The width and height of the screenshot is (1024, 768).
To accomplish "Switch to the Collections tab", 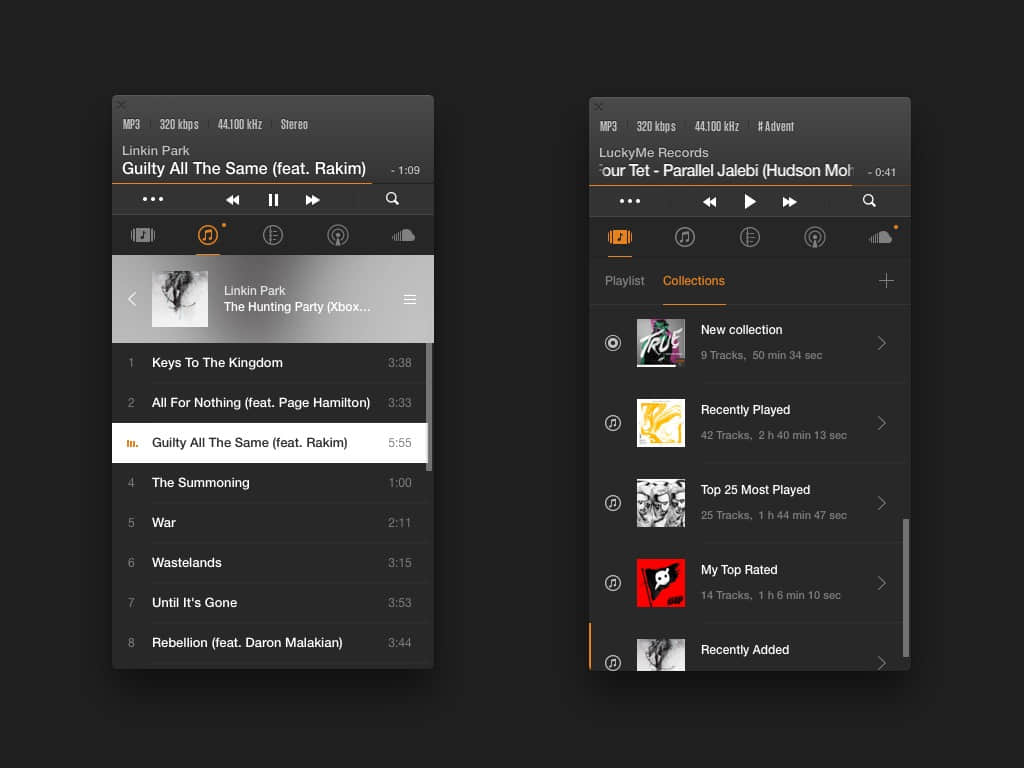I will coord(694,281).
